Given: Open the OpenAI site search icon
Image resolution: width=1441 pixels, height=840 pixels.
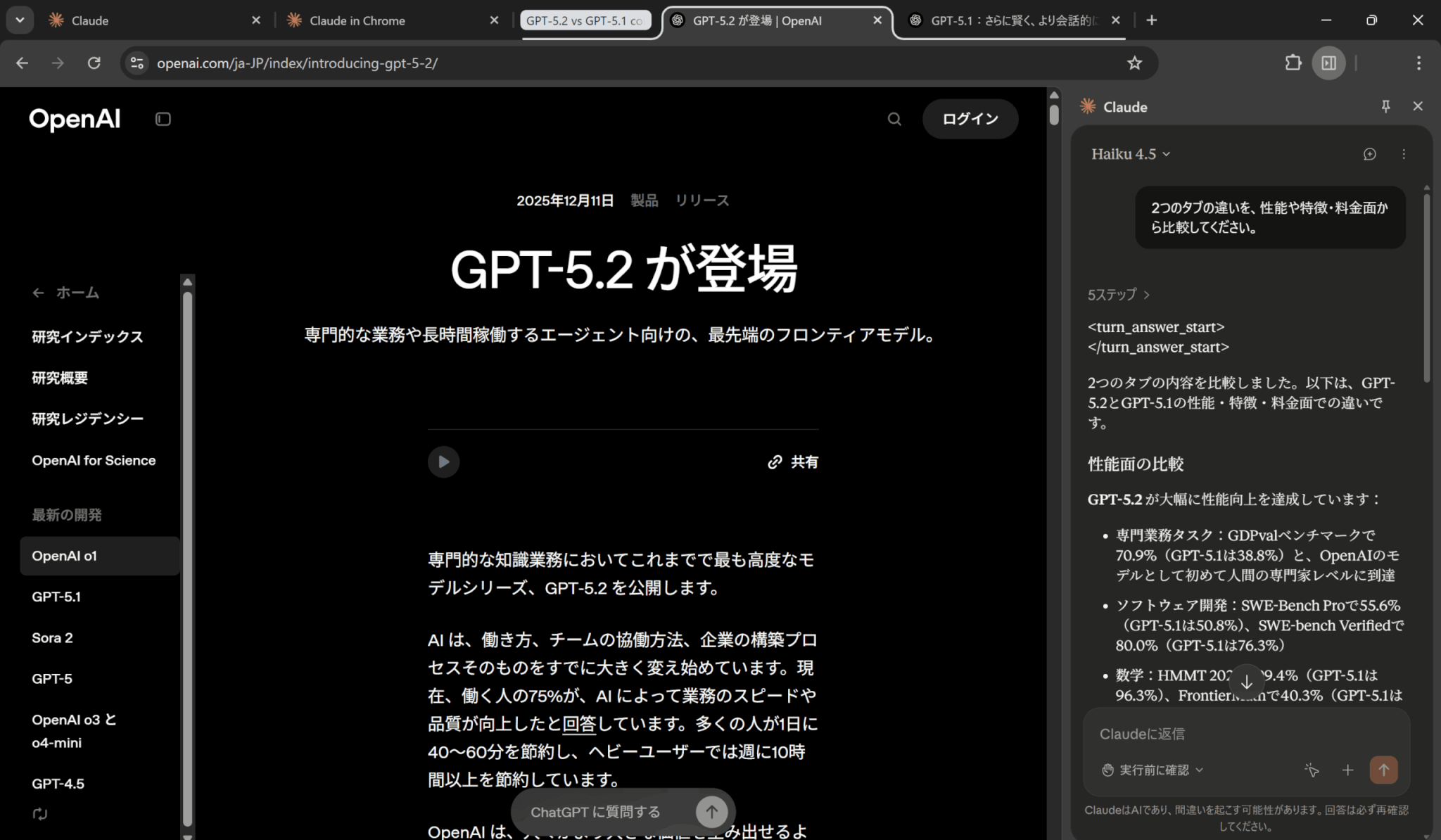Looking at the screenshot, I should click(894, 119).
